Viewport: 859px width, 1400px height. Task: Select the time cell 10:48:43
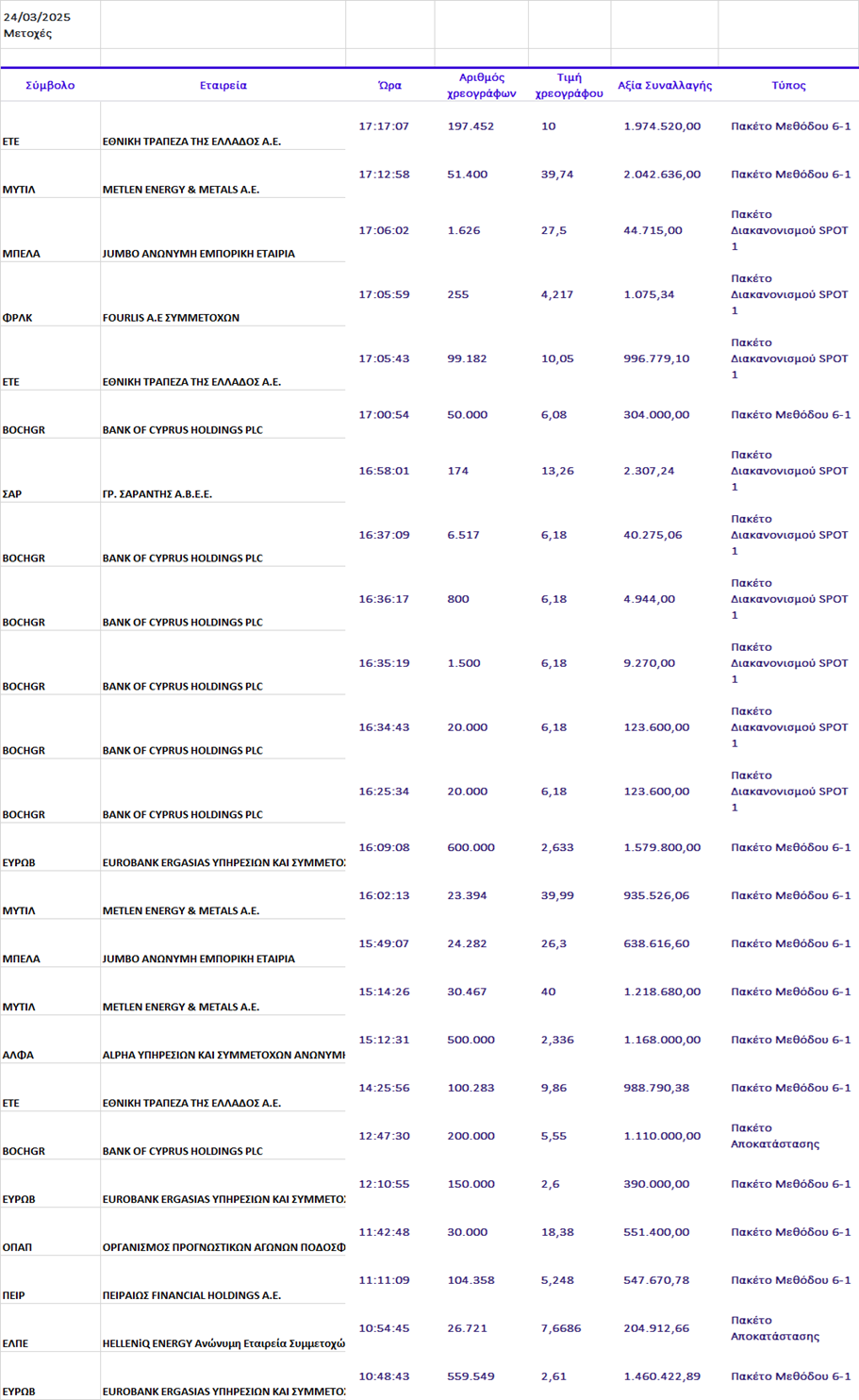[384, 1376]
